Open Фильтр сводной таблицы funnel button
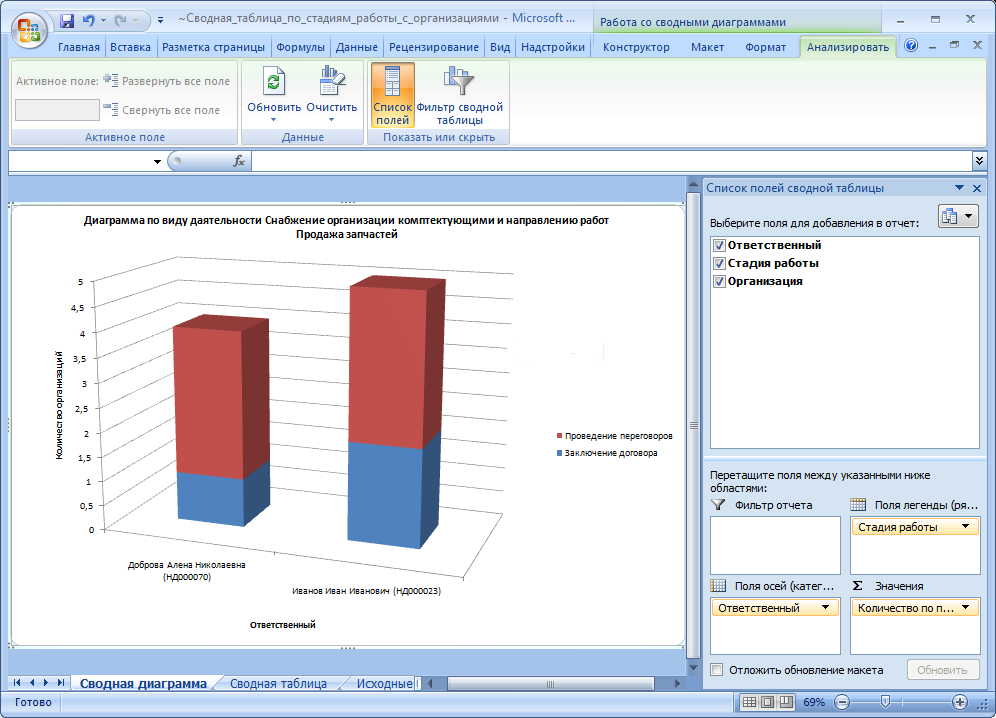The height and width of the screenshot is (718, 996). [x=459, y=94]
